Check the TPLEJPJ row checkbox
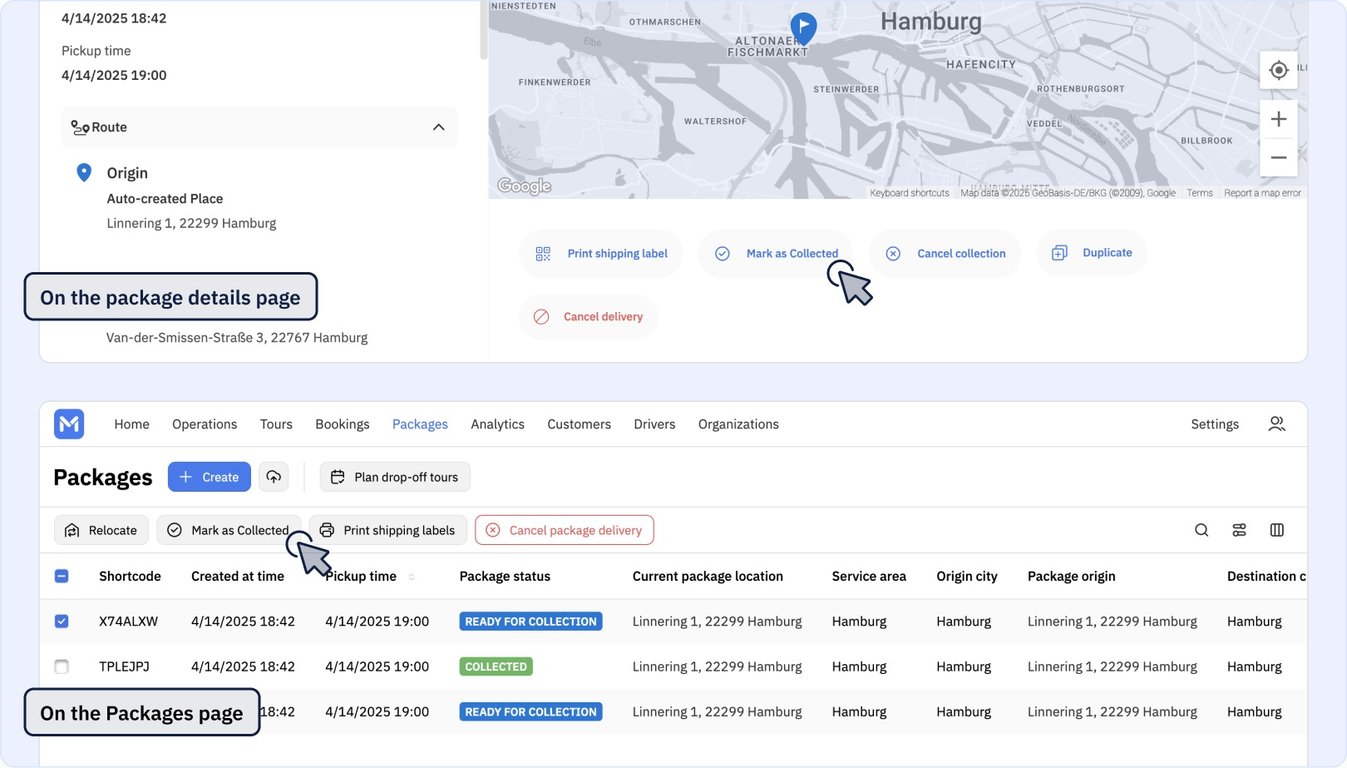Screen dimensions: 1347x768 (x=61, y=666)
